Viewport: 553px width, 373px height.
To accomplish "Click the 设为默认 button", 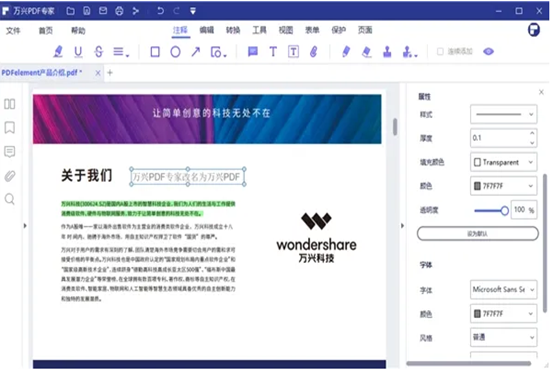I will (x=478, y=233).
